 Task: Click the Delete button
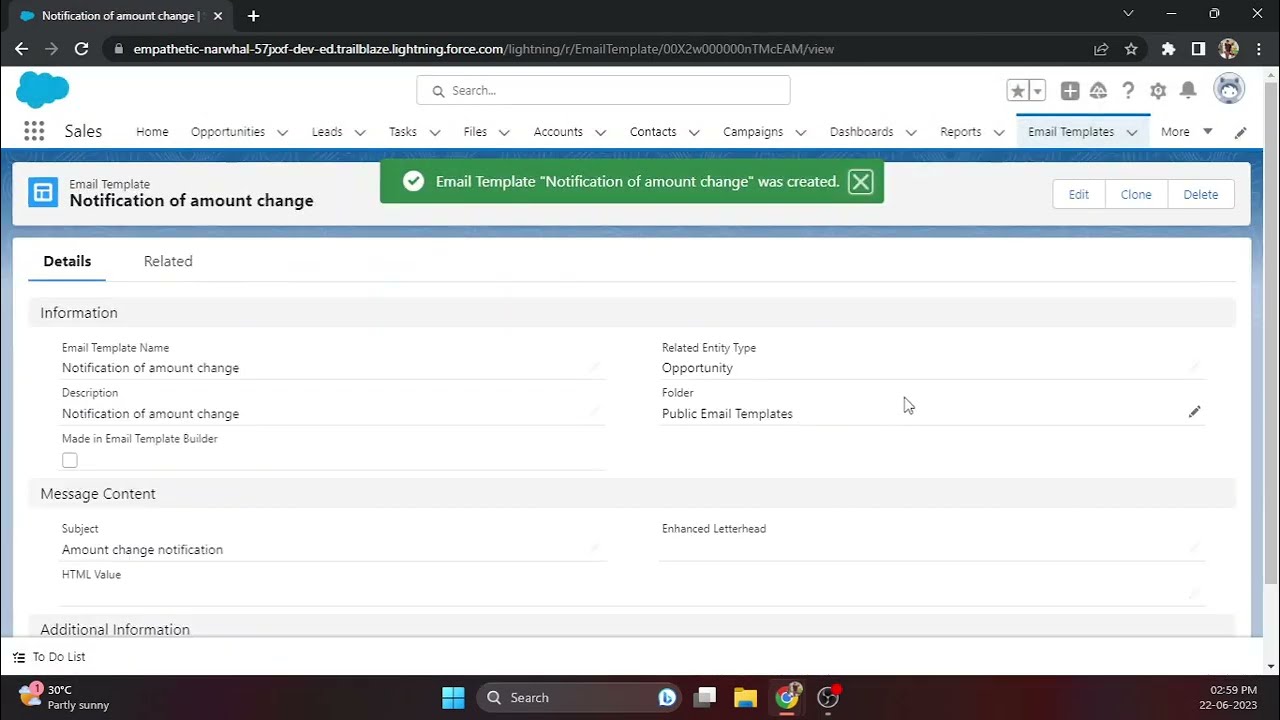coord(1201,194)
